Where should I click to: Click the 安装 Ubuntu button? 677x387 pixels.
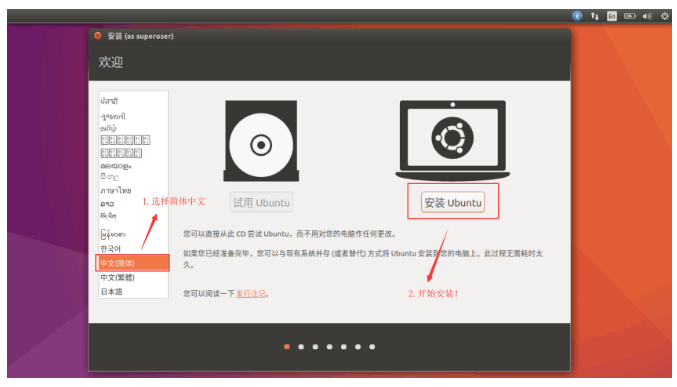pos(452,202)
